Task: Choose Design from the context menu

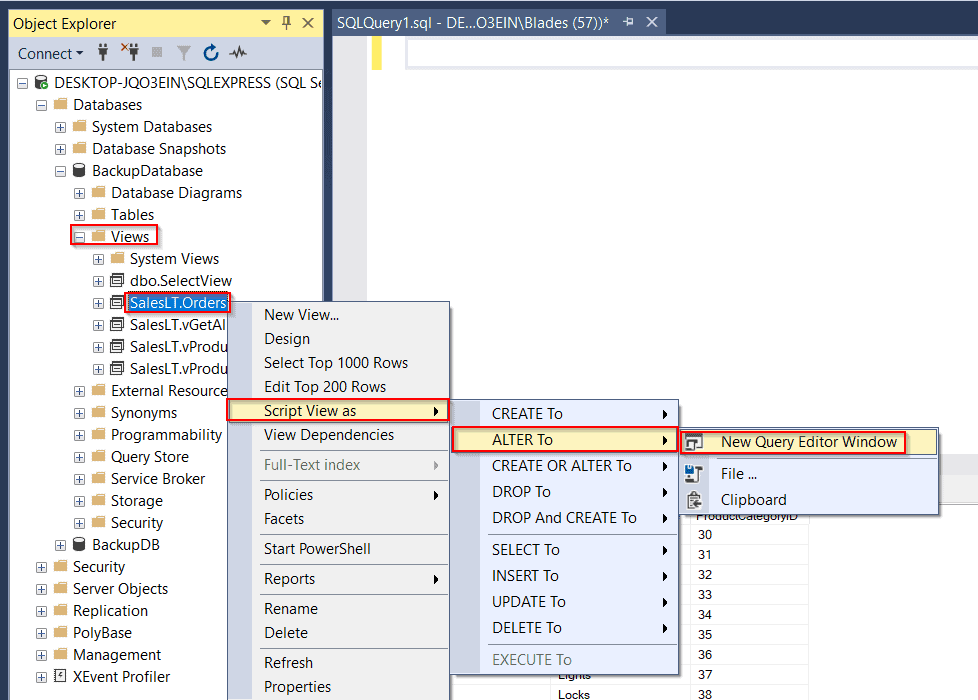Action: [287, 338]
